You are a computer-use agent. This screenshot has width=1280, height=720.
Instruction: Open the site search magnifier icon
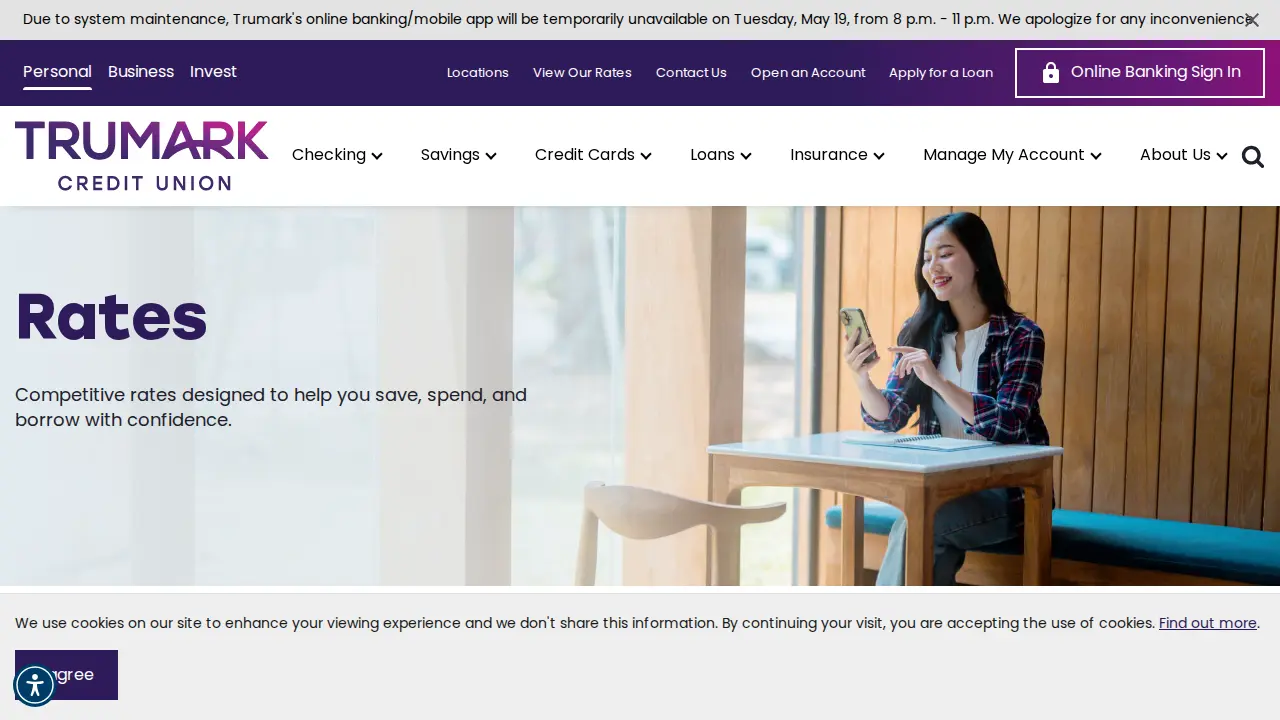tap(1253, 157)
